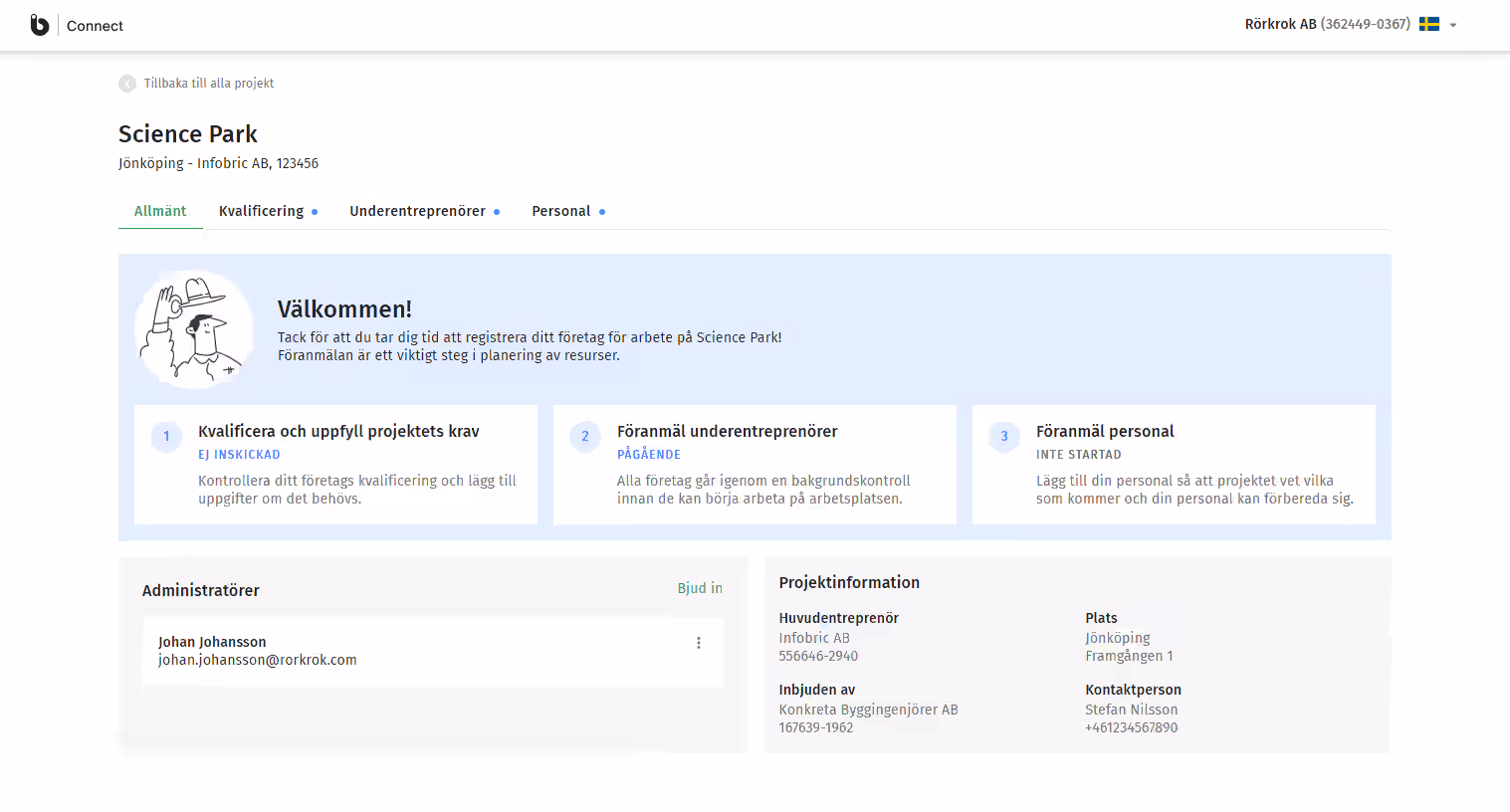
Task: Click the Stefan Nilsson contact name
Action: (x=1132, y=710)
